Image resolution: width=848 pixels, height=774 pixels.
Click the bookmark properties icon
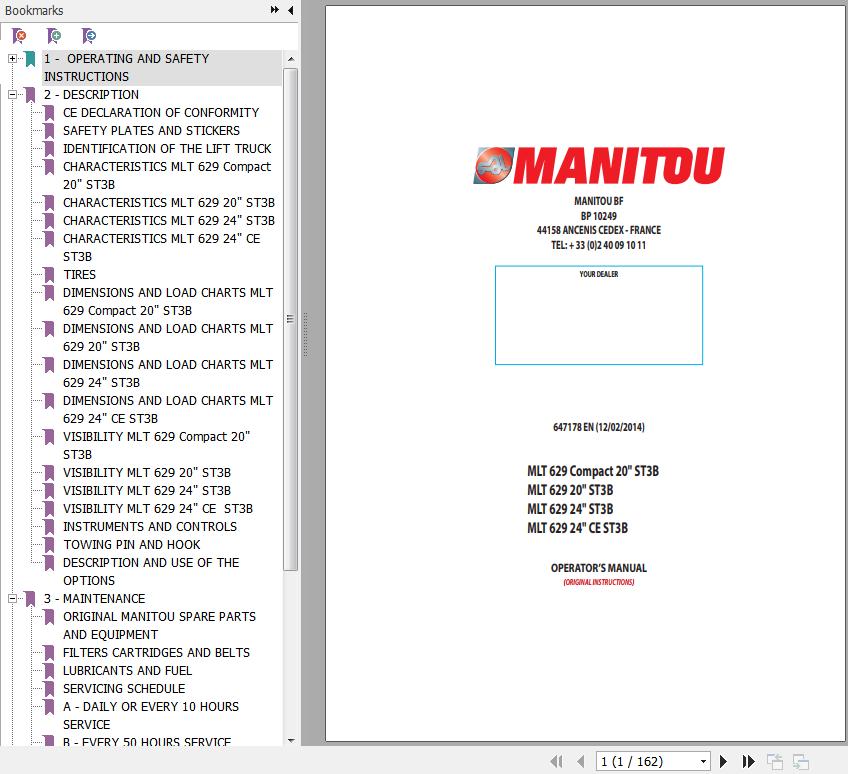coord(89,36)
